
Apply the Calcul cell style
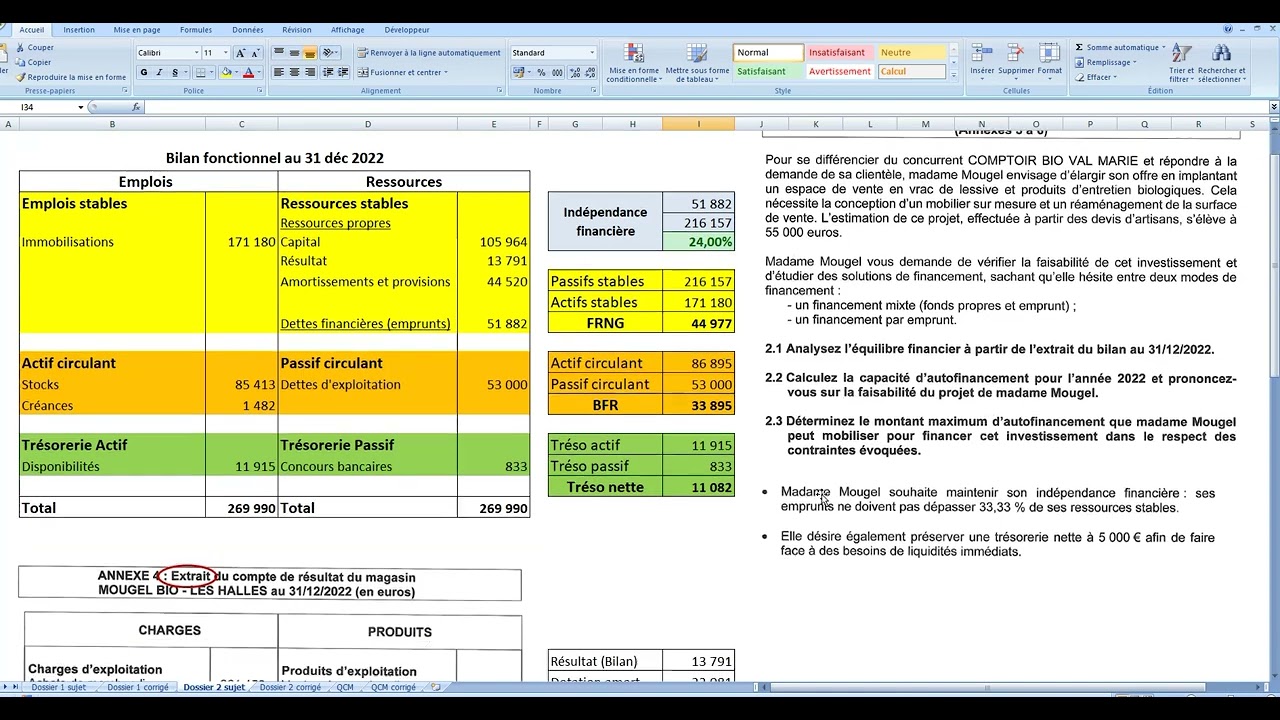911,72
